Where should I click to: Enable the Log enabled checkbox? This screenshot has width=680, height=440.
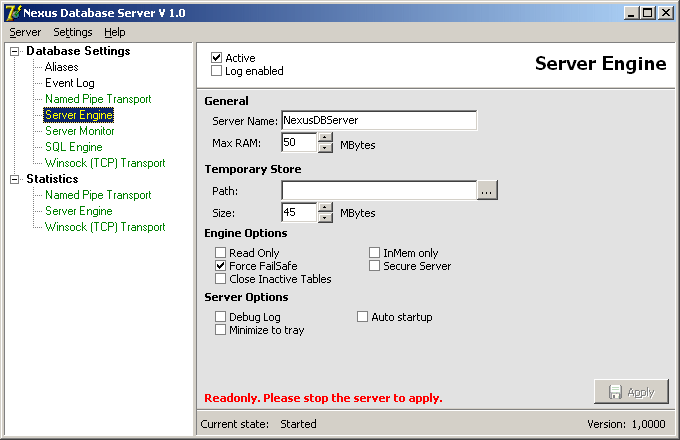pyautogui.click(x=216, y=70)
